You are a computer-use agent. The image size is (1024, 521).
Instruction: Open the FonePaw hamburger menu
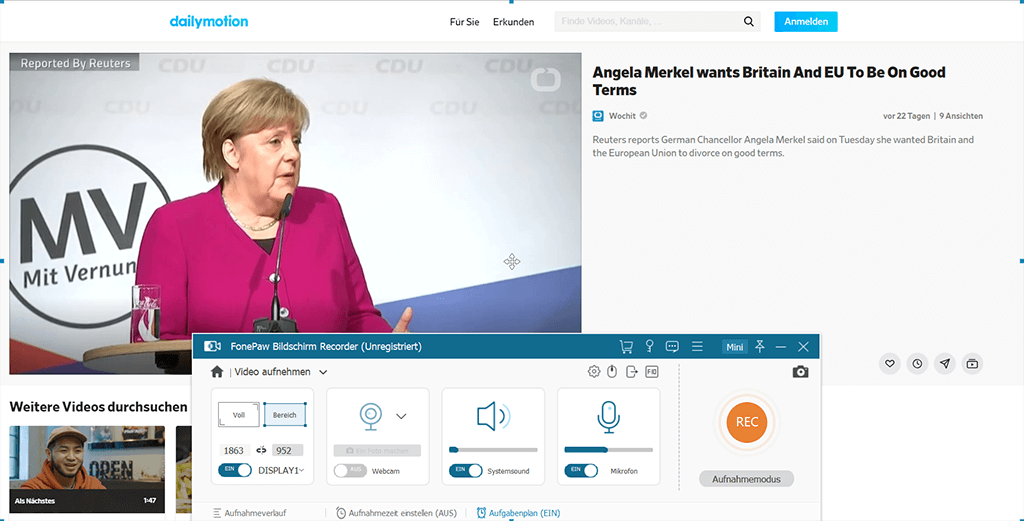click(x=697, y=347)
